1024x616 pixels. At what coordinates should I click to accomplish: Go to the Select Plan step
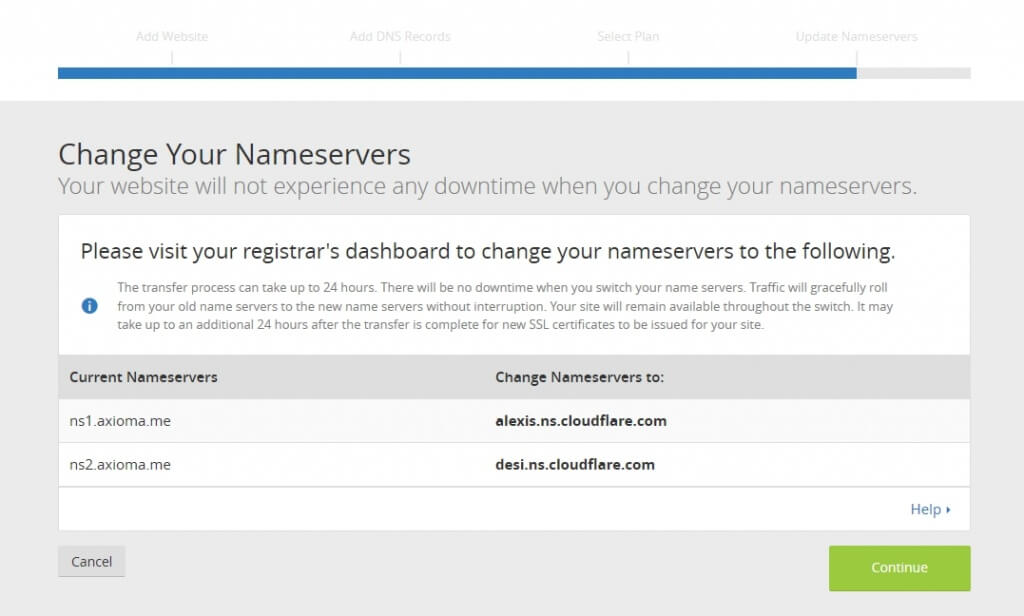pos(628,37)
